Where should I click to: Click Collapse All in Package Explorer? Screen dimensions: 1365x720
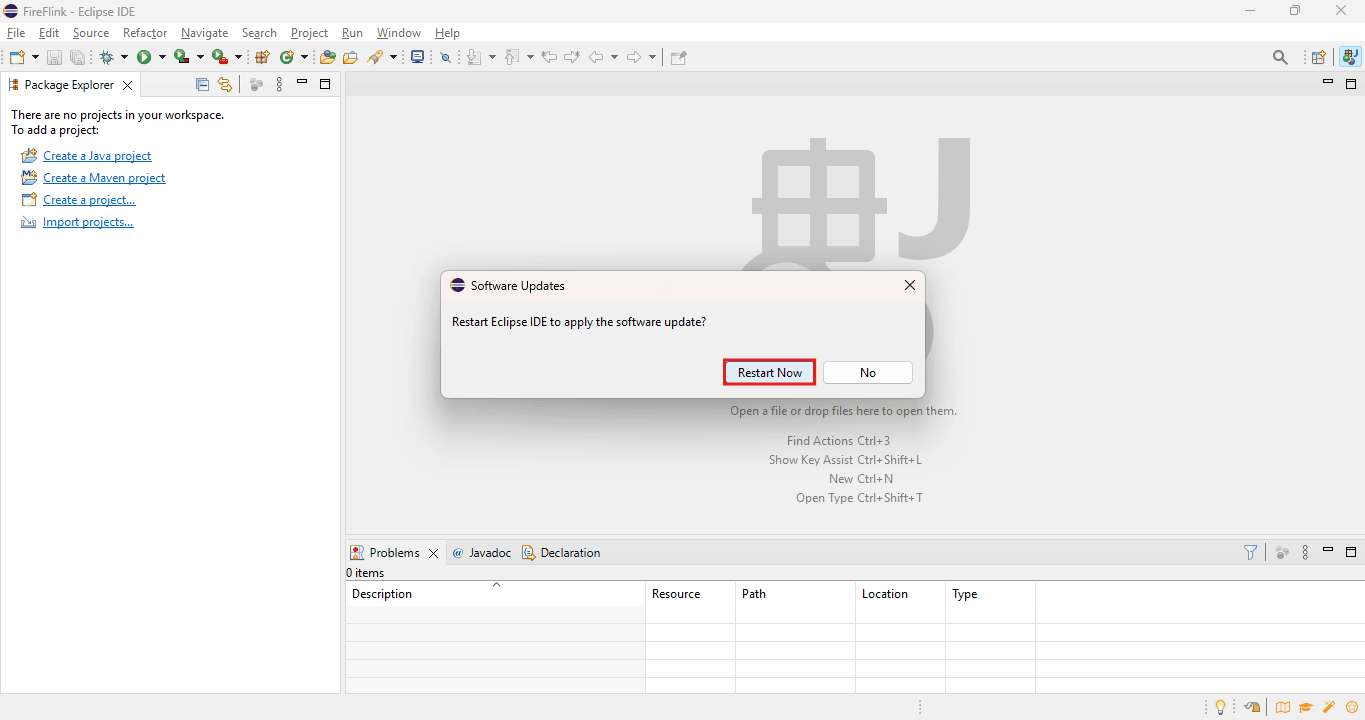tap(202, 85)
